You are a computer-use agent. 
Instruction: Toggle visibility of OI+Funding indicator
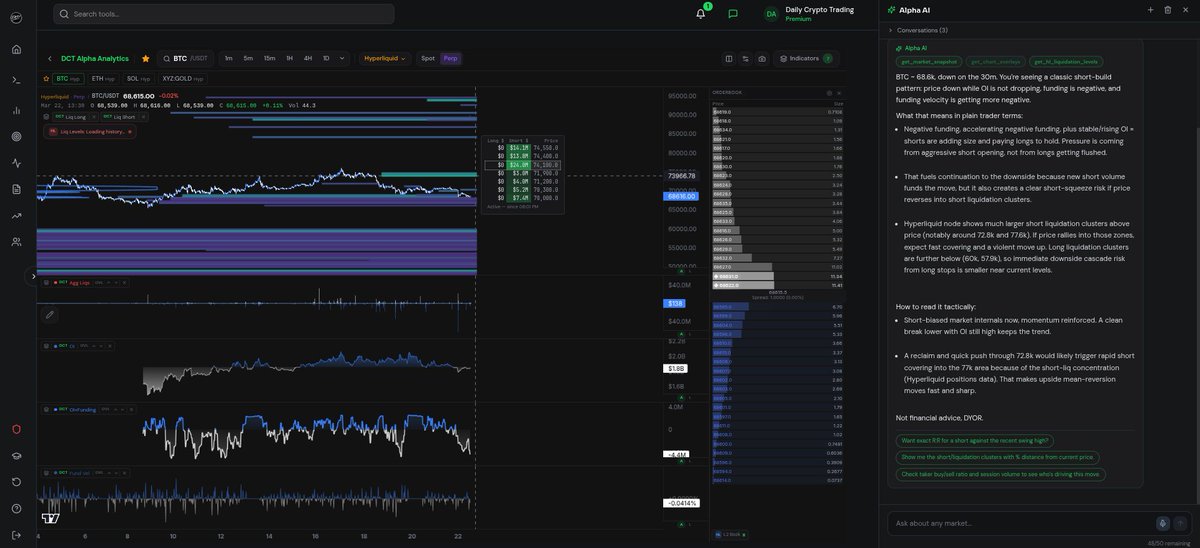click(x=47, y=409)
